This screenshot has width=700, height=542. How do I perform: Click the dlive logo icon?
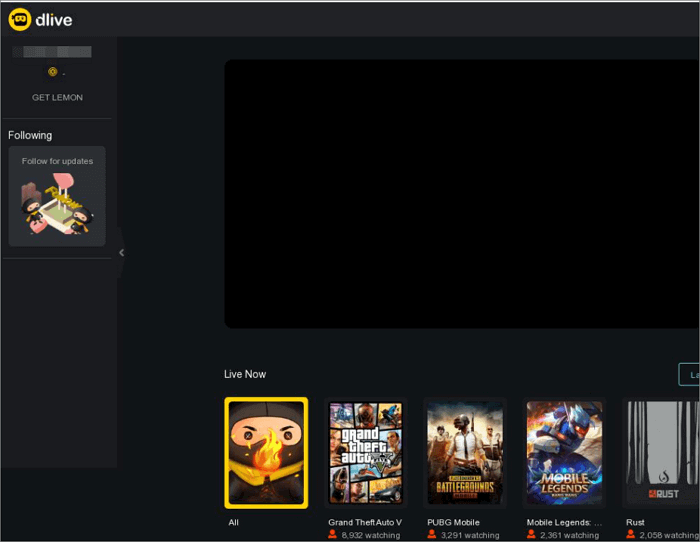(20, 19)
